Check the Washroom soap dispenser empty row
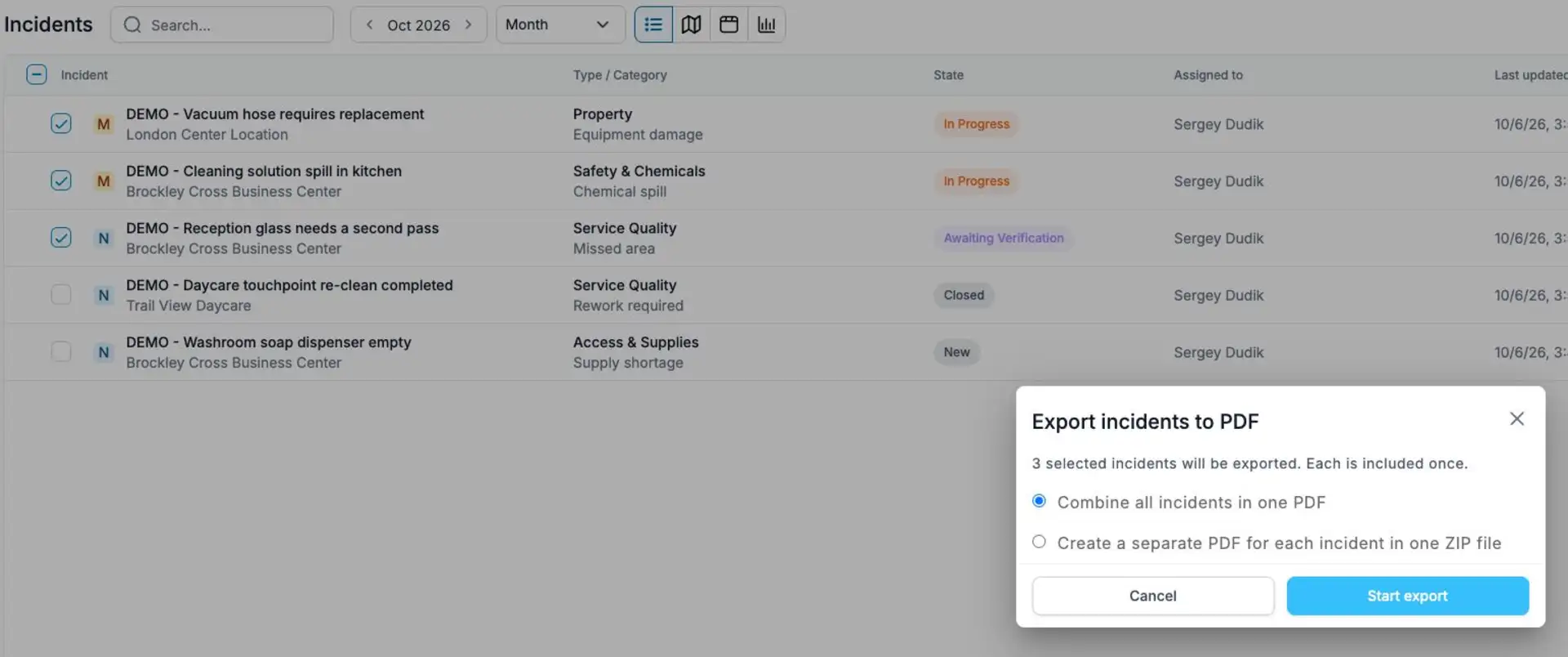 click(61, 352)
